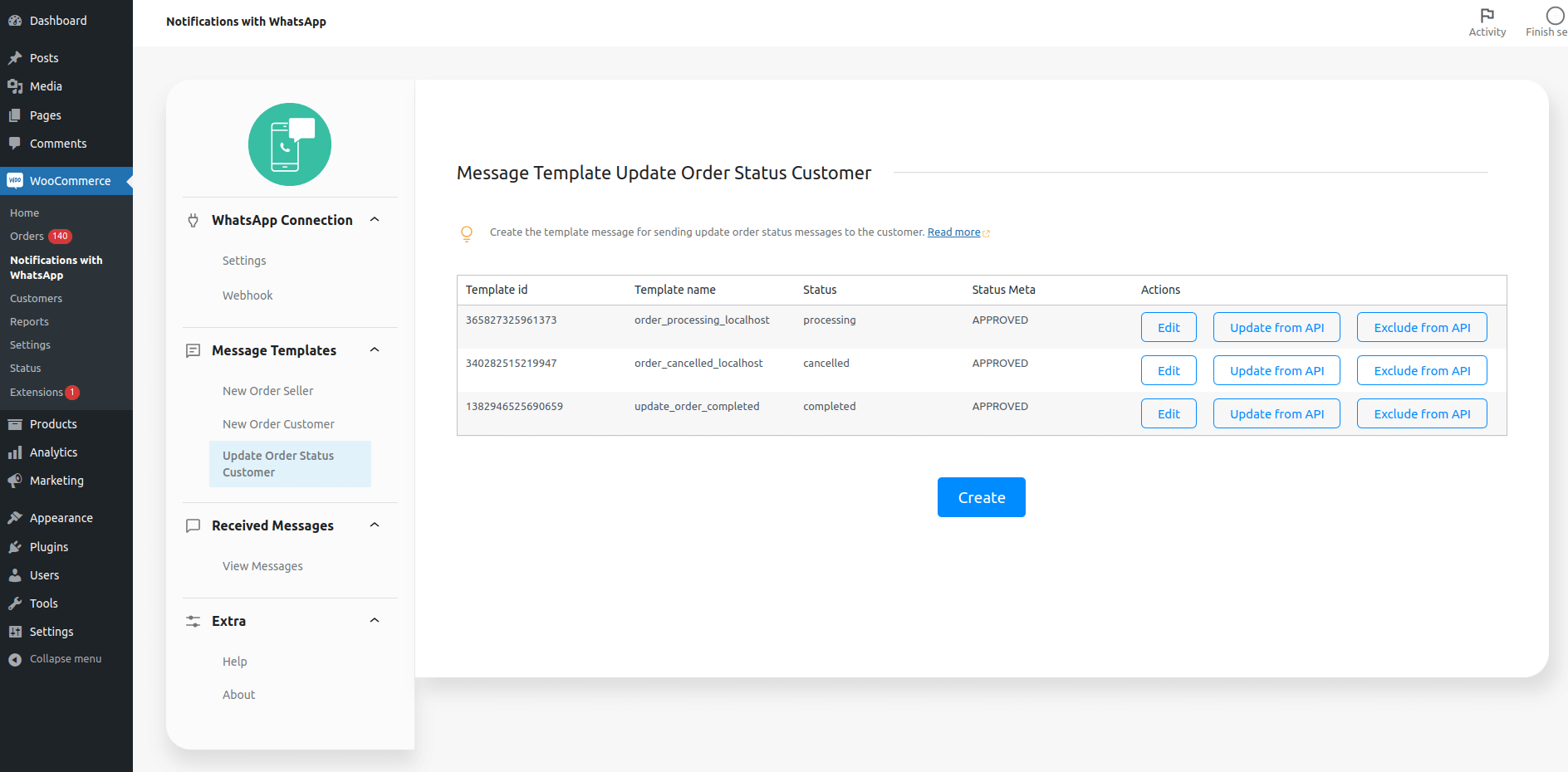This screenshot has height=772, width=1568.
Task: Open the Webhook page
Action: point(247,296)
